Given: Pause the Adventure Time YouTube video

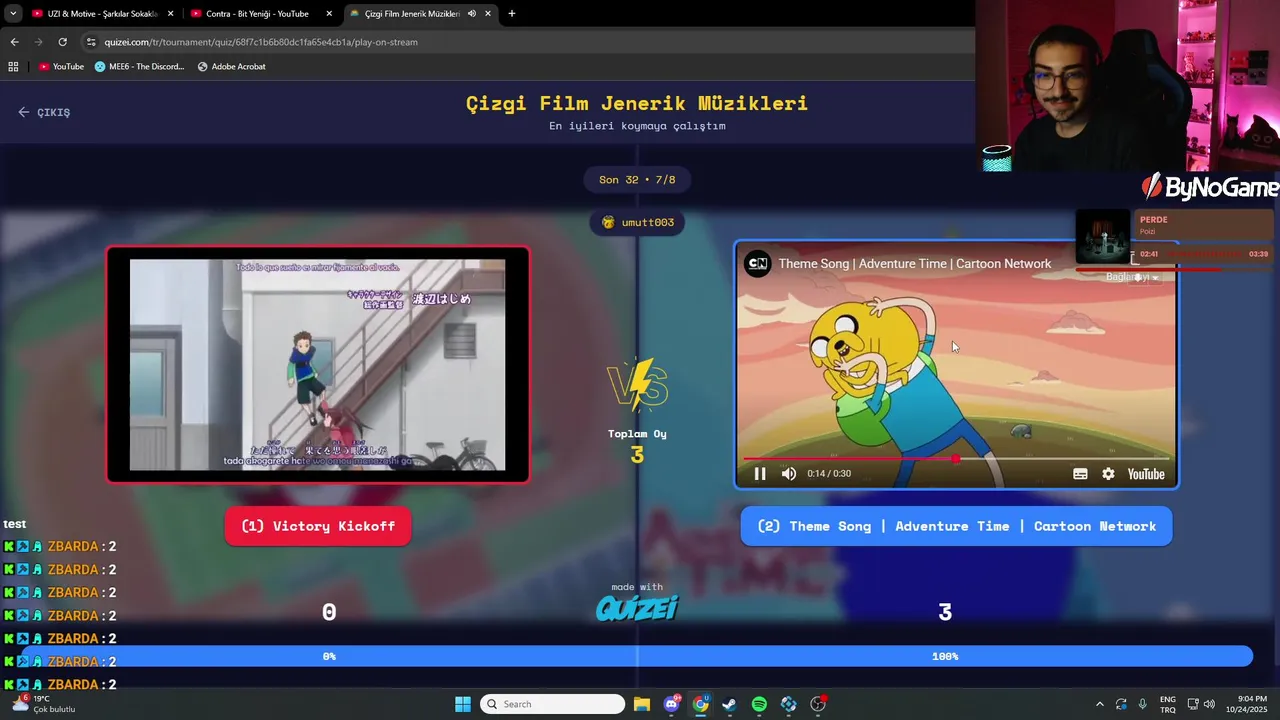Looking at the screenshot, I should coord(760,474).
